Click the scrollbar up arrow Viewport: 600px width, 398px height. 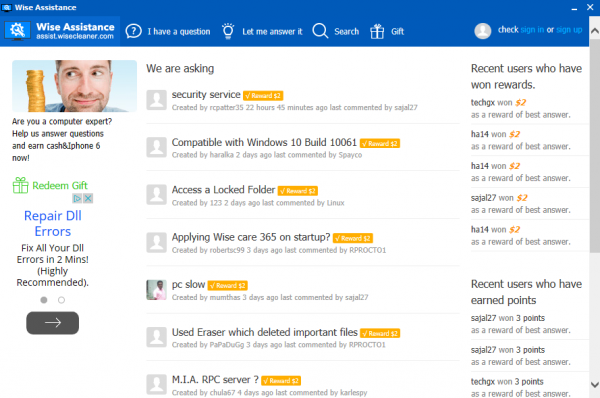pyautogui.click(x=595, y=31)
